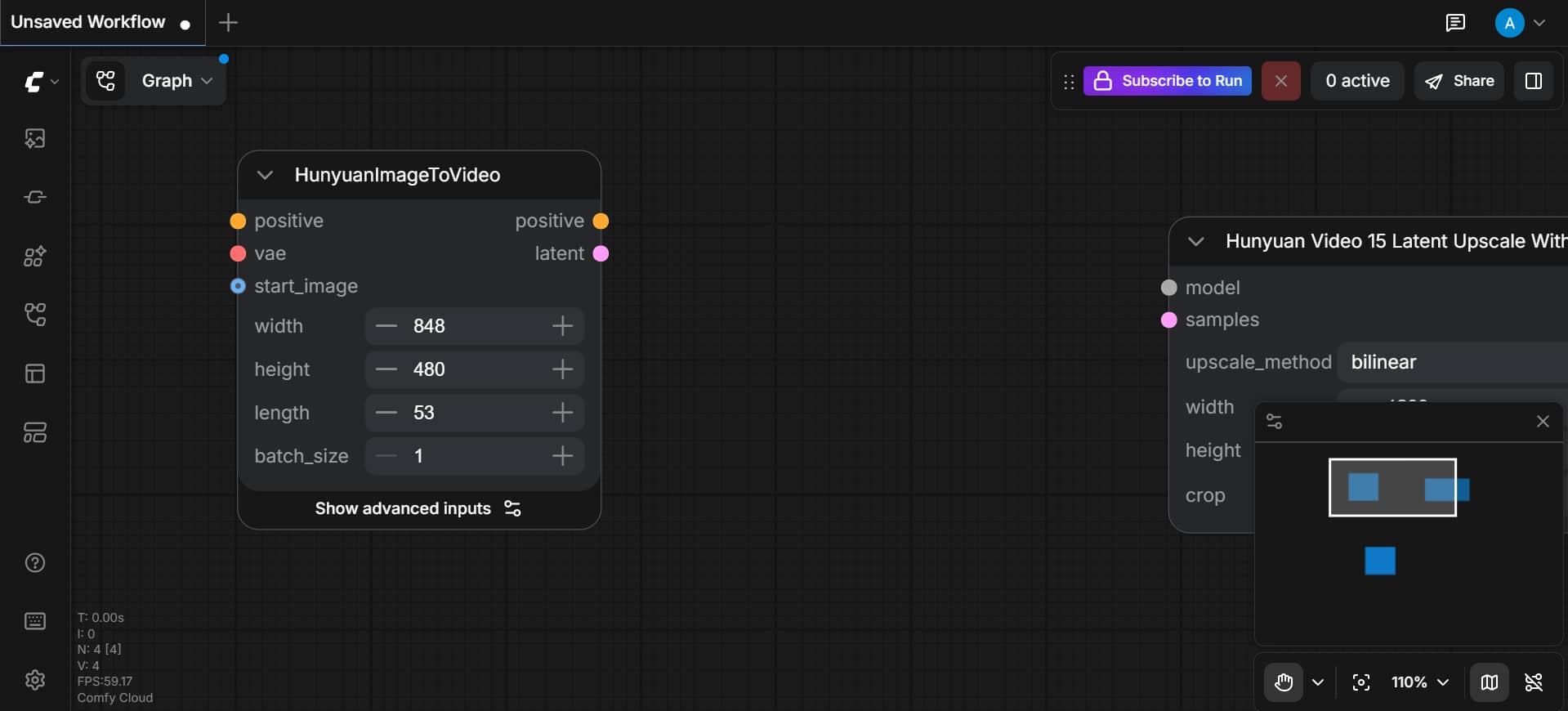Screen dimensions: 1568x711
Task: Click the positive output connector dot
Action: pos(601,221)
